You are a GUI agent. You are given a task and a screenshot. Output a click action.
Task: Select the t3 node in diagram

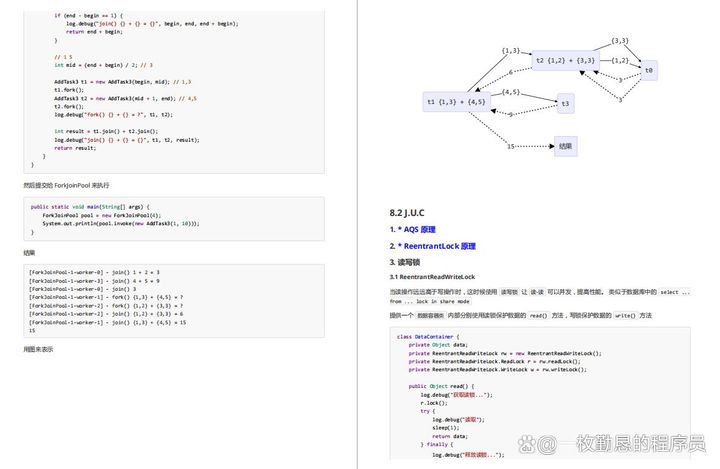(565, 103)
